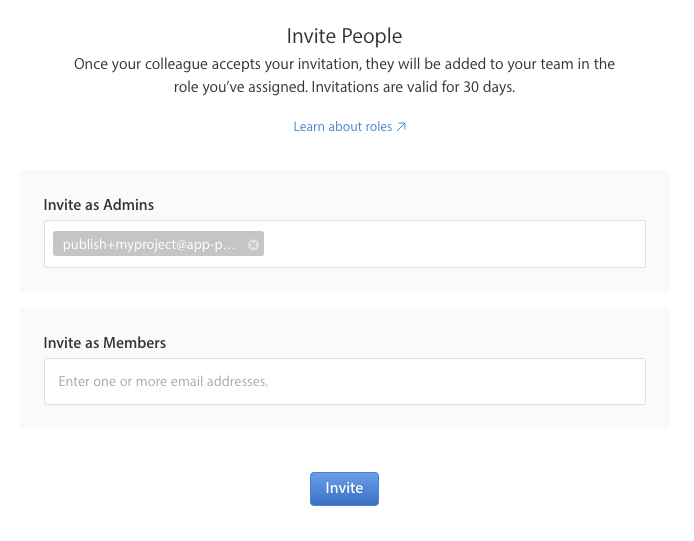694x541 pixels.
Task: Open the Learn about roles link
Action: pyautogui.click(x=343, y=127)
